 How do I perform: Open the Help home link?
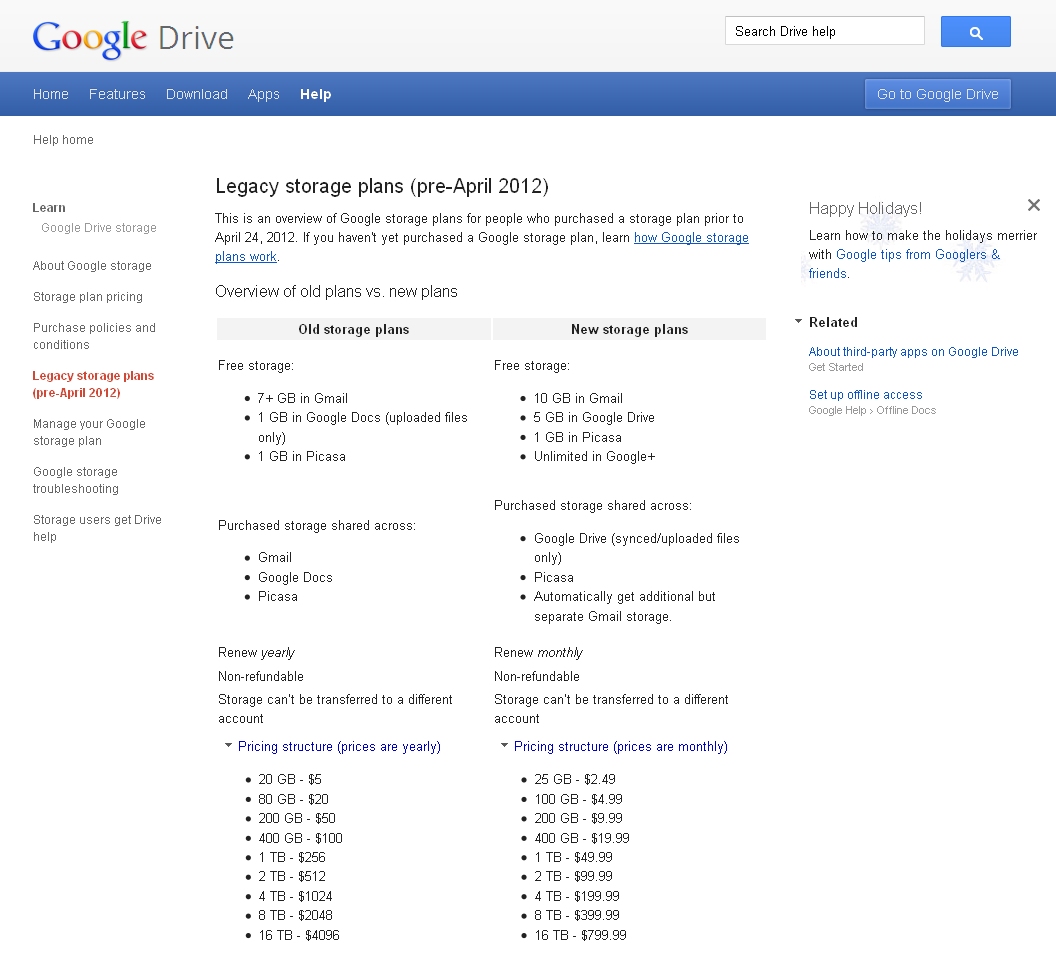[x=63, y=139]
